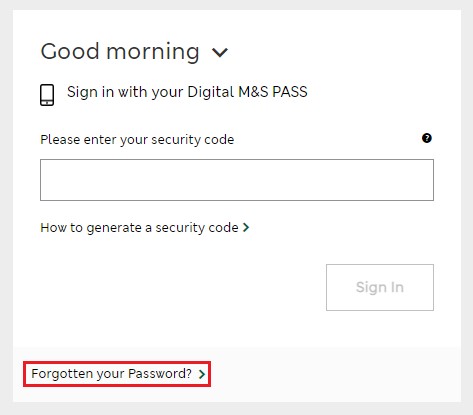The image size is (473, 415).
Task: Follow the security code generation instructions link
Action: pos(145,228)
